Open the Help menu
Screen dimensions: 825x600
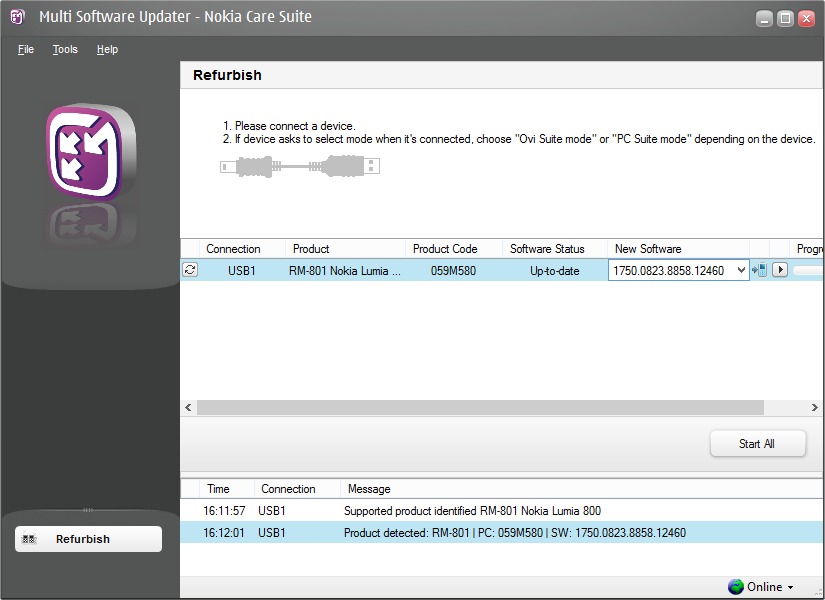tap(107, 49)
